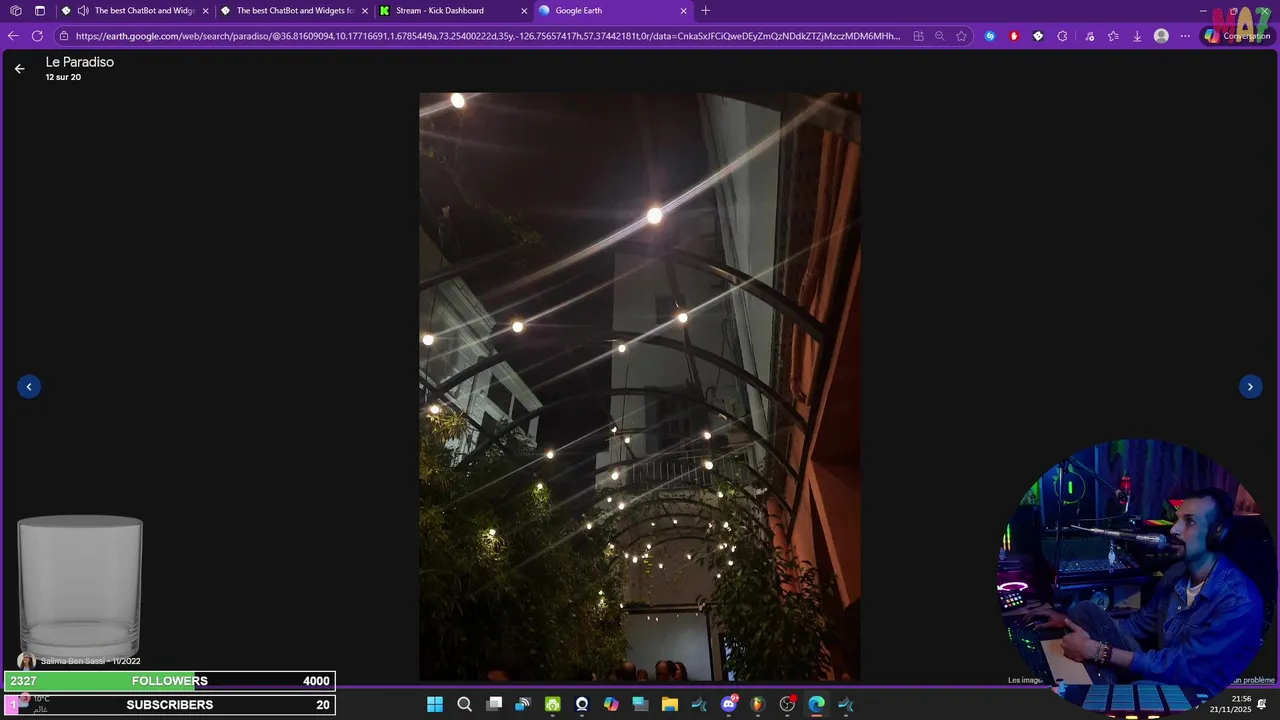Open the notifications icon beside the clock

click(1262, 704)
